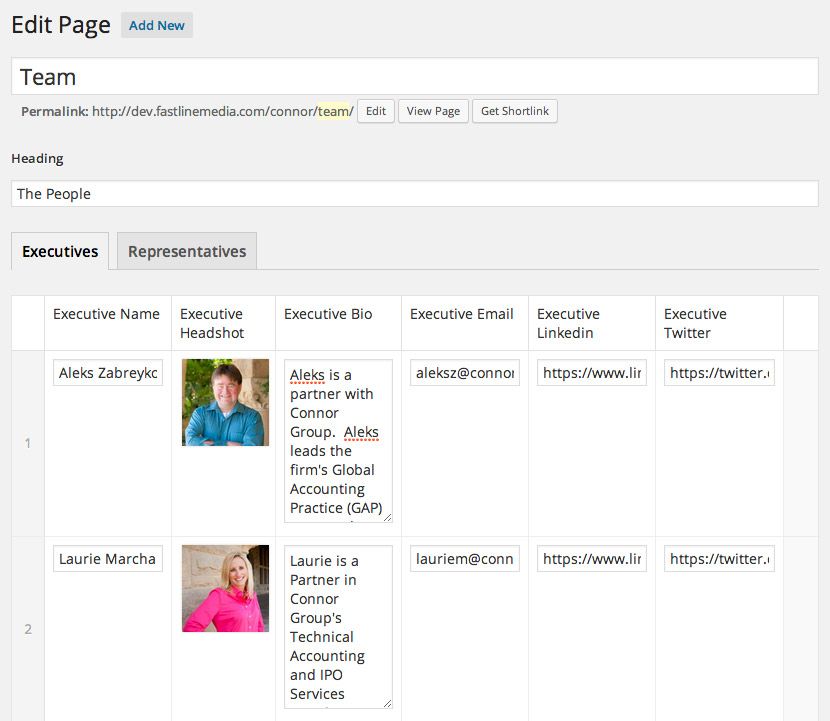830x721 pixels.
Task: Click the aleksz@connor email field
Action: [464, 373]
